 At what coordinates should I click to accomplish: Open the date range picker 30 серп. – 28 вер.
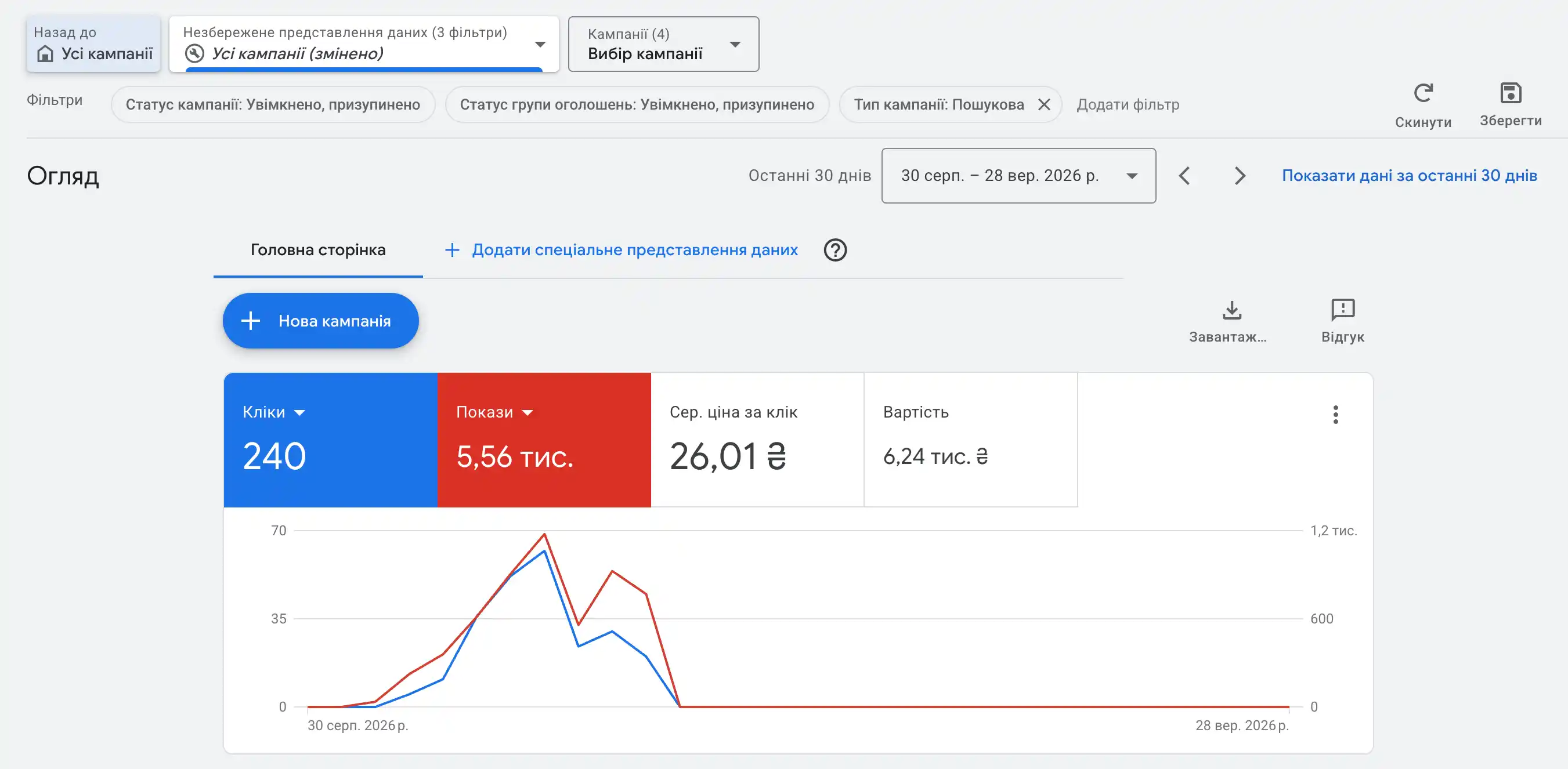(1018, 176)
